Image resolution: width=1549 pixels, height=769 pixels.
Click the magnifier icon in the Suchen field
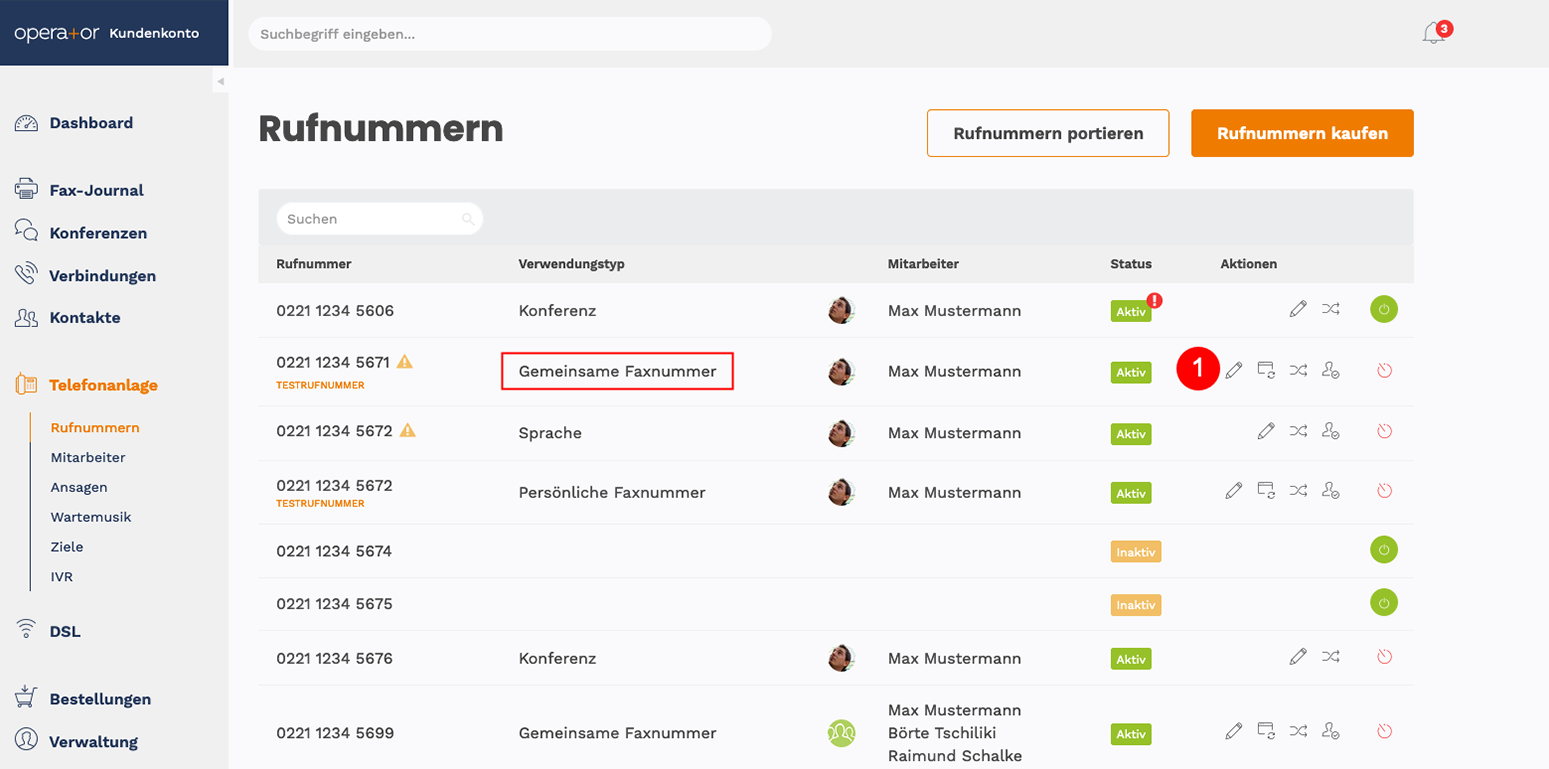click(467, 219)
